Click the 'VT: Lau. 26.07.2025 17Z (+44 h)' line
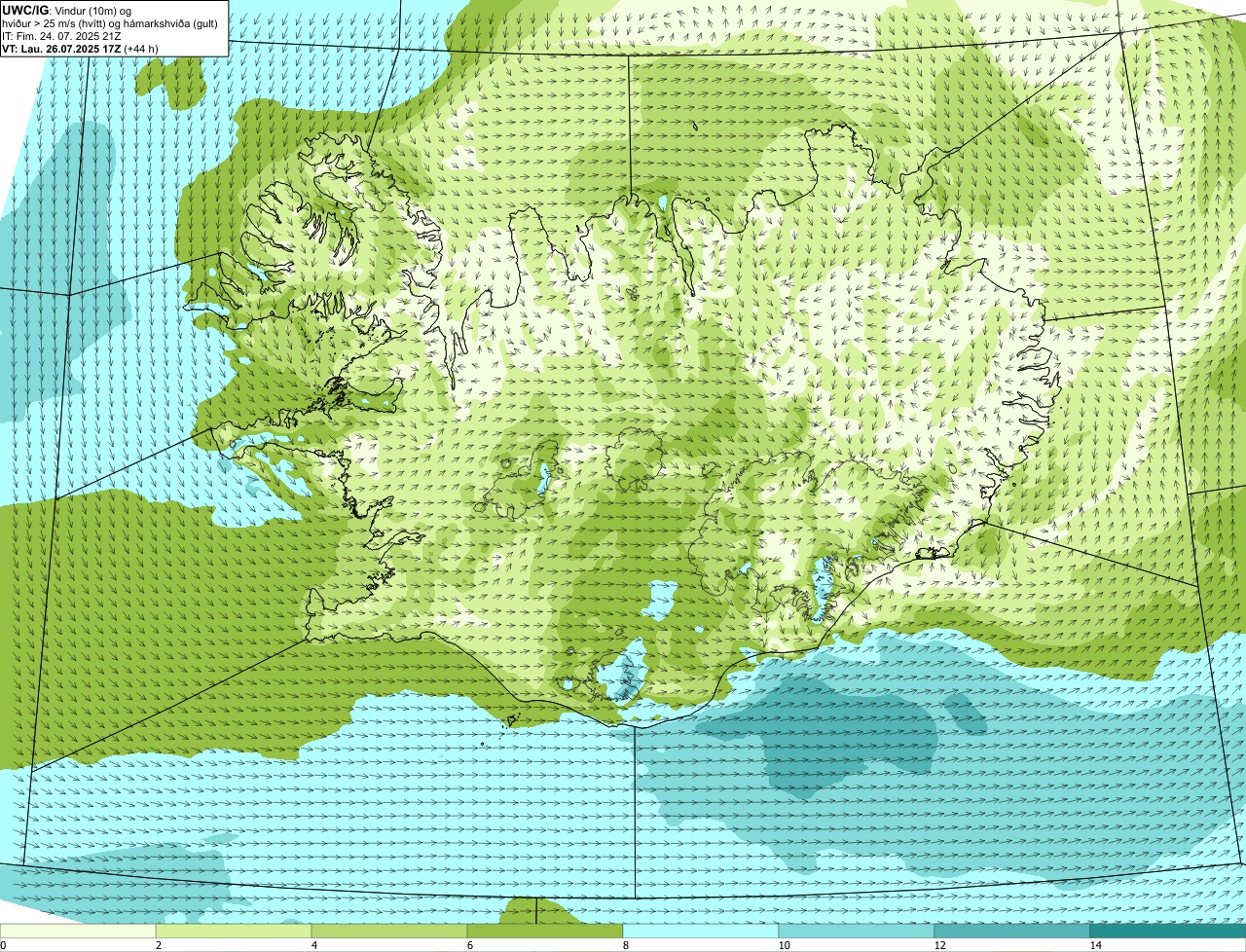 (x=80, y=49)
